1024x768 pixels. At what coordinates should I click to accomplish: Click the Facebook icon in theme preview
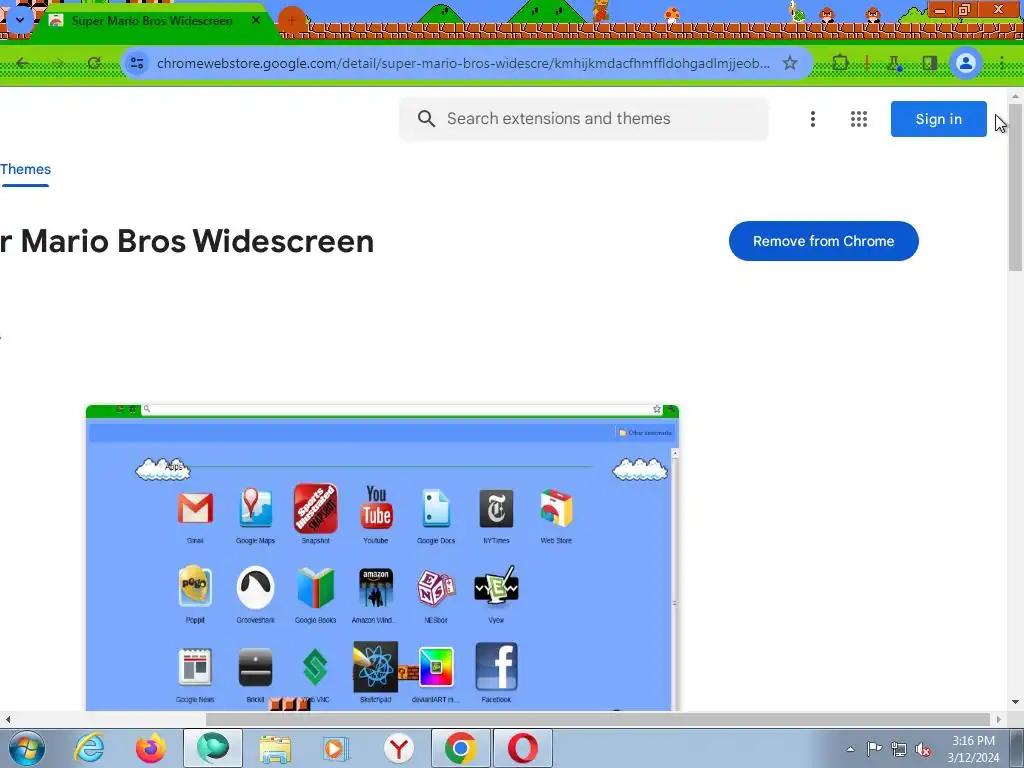(496, 666)
